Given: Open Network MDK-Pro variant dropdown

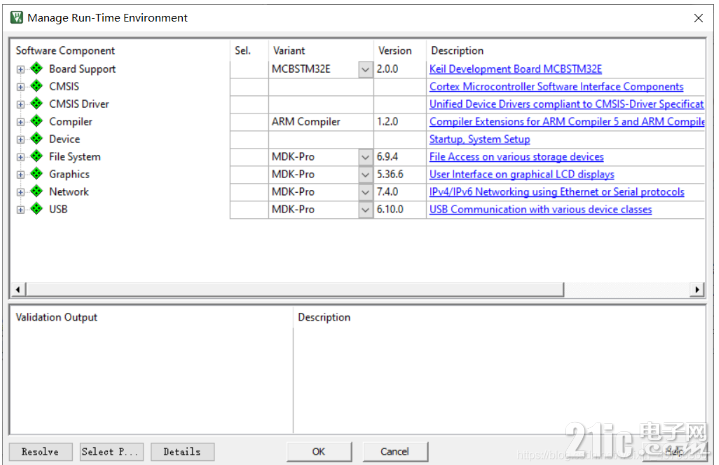Looking at the screenshot, I should pyautogui.click(x=365, y=192).
